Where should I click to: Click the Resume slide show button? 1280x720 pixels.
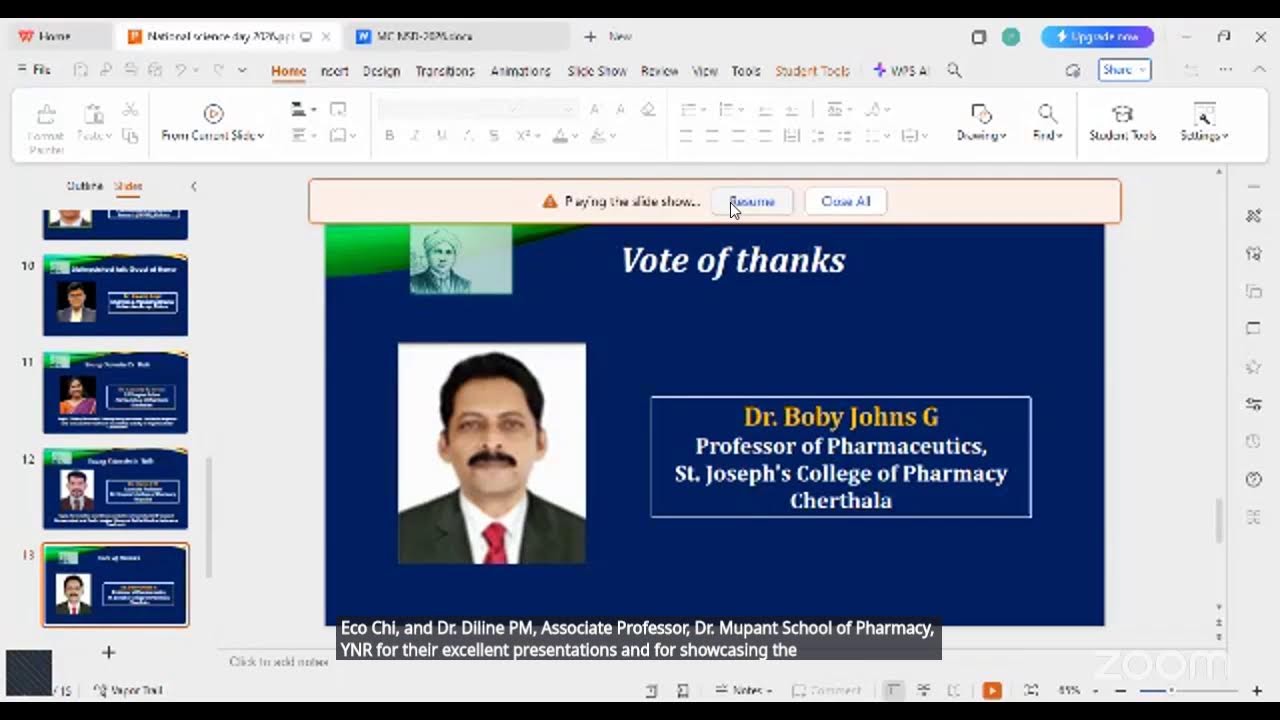coord(752,201)
